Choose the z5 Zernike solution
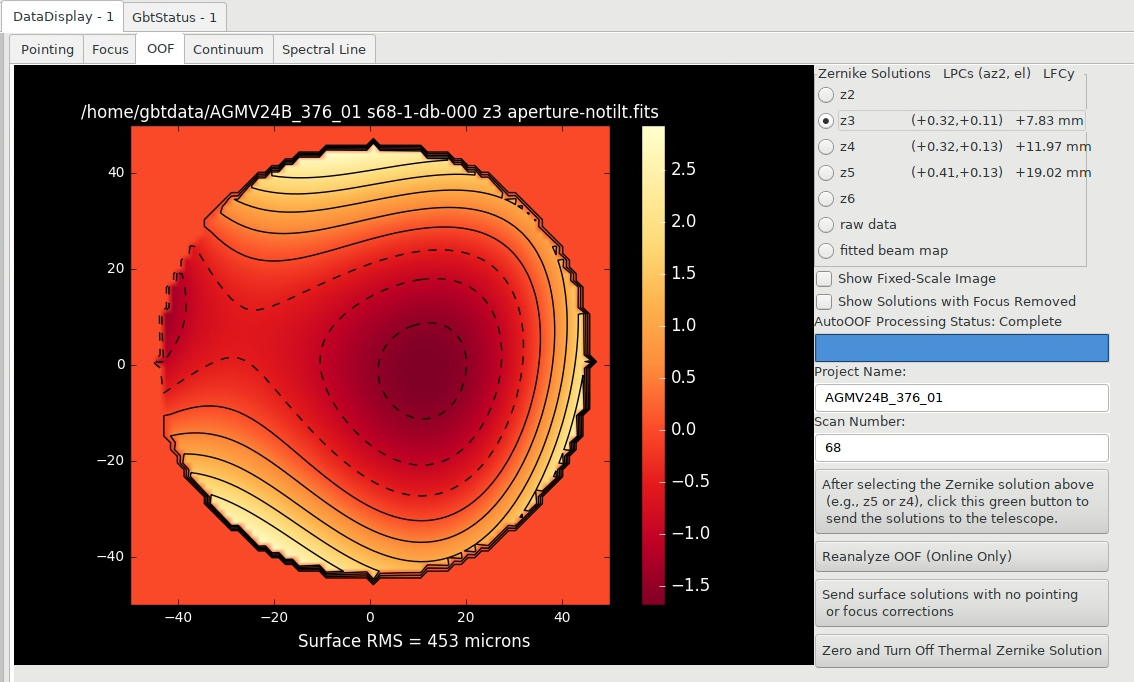Screen dimensions: 1134x682 (826, 173)
